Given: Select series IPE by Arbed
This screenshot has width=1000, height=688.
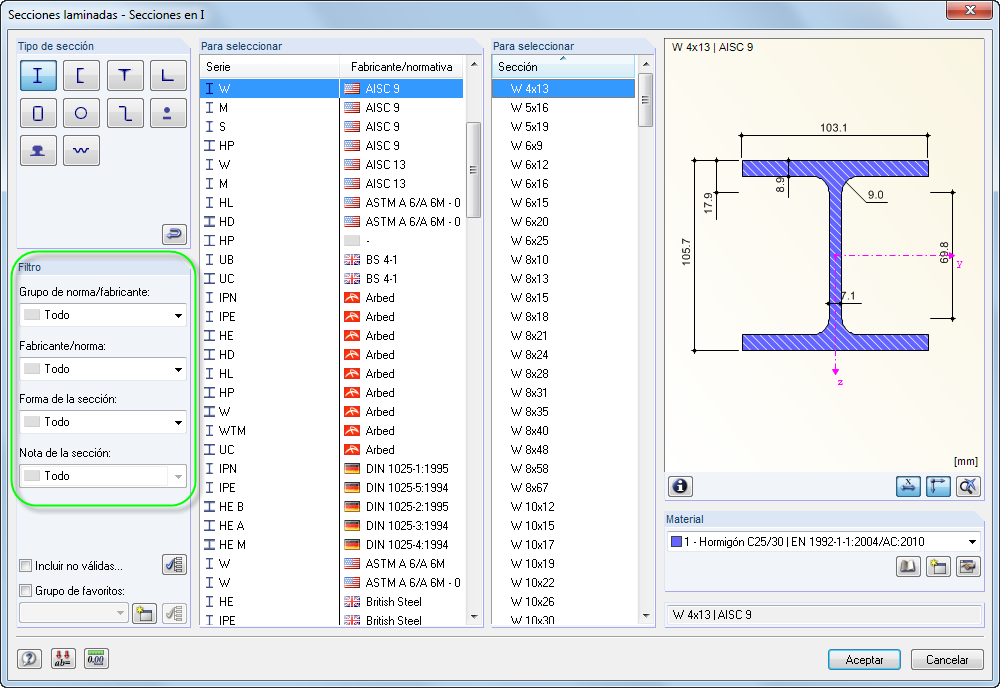Looking at the screenshot, I should pyautogui.click(x=332, y=317).
